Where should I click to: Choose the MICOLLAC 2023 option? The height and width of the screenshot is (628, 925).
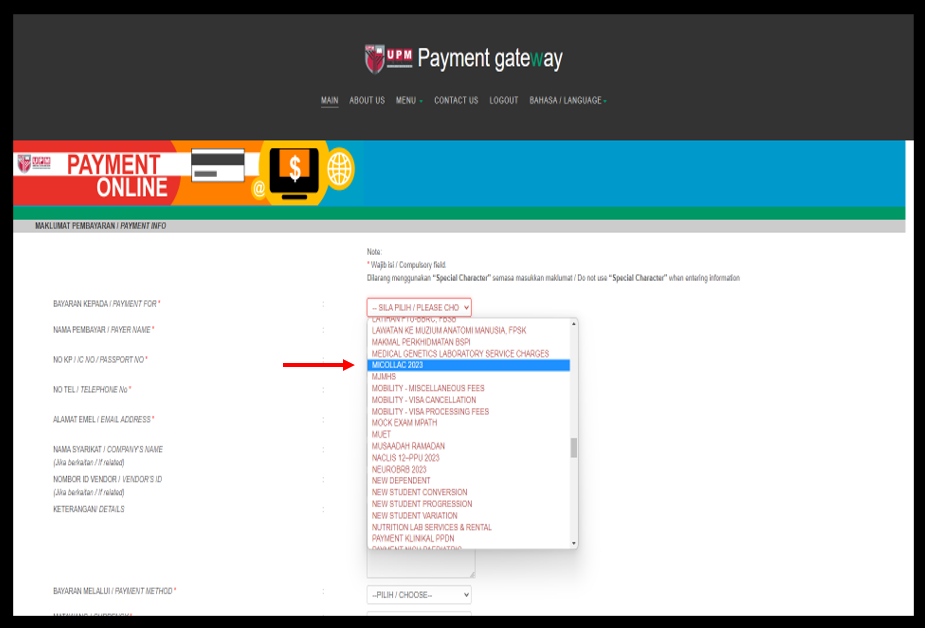pyautogui.click(x=468, y=365)
